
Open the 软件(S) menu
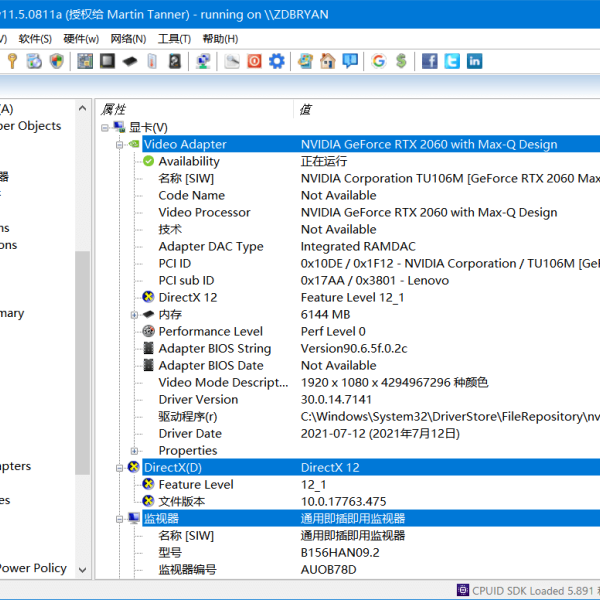35,39
